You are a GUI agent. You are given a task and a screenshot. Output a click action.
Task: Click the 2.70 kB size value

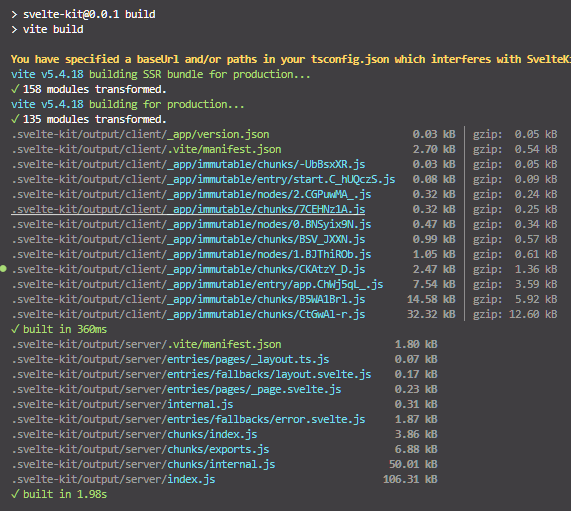tap(434, 149)
